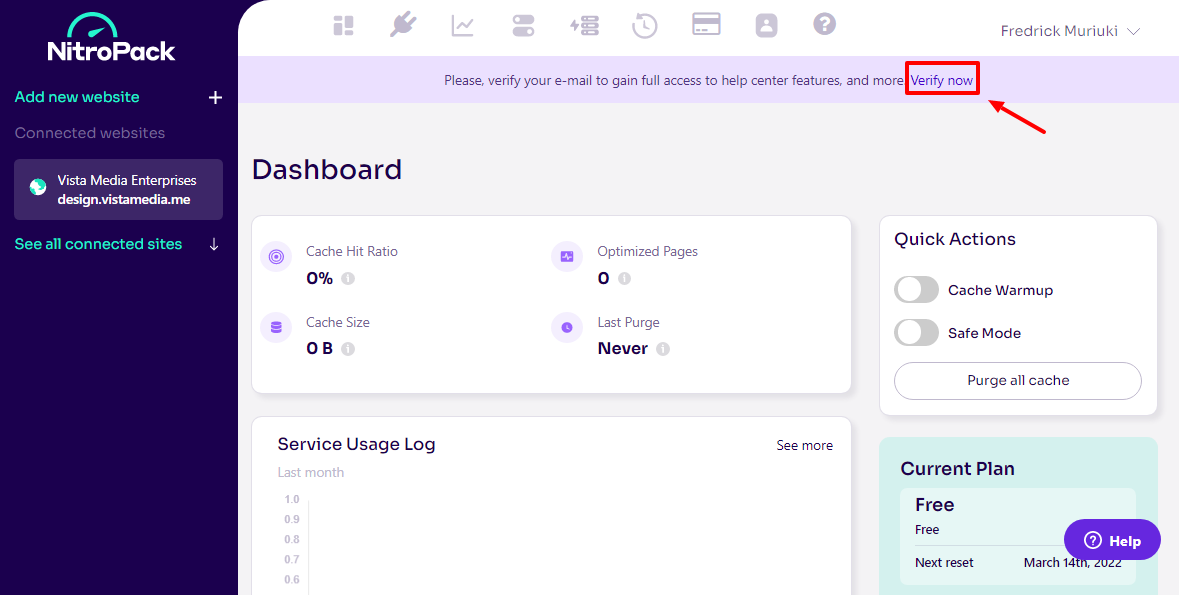Viewport: 1179px width, 595px height.
Task: Click the question mark icon in top navigation
Action: 824,25
